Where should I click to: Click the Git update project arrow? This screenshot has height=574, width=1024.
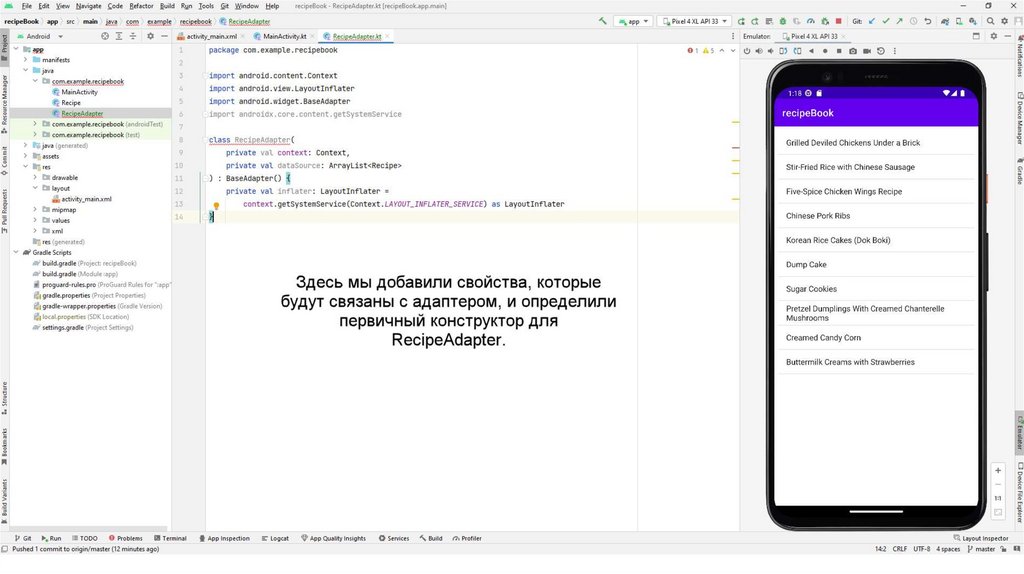point(872,21)
